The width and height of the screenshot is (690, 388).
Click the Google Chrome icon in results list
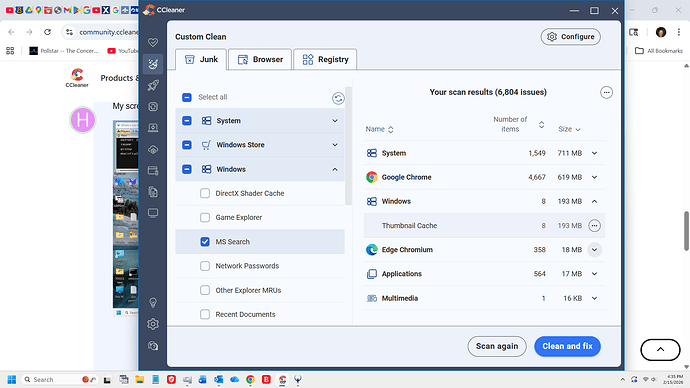point(372,177)
